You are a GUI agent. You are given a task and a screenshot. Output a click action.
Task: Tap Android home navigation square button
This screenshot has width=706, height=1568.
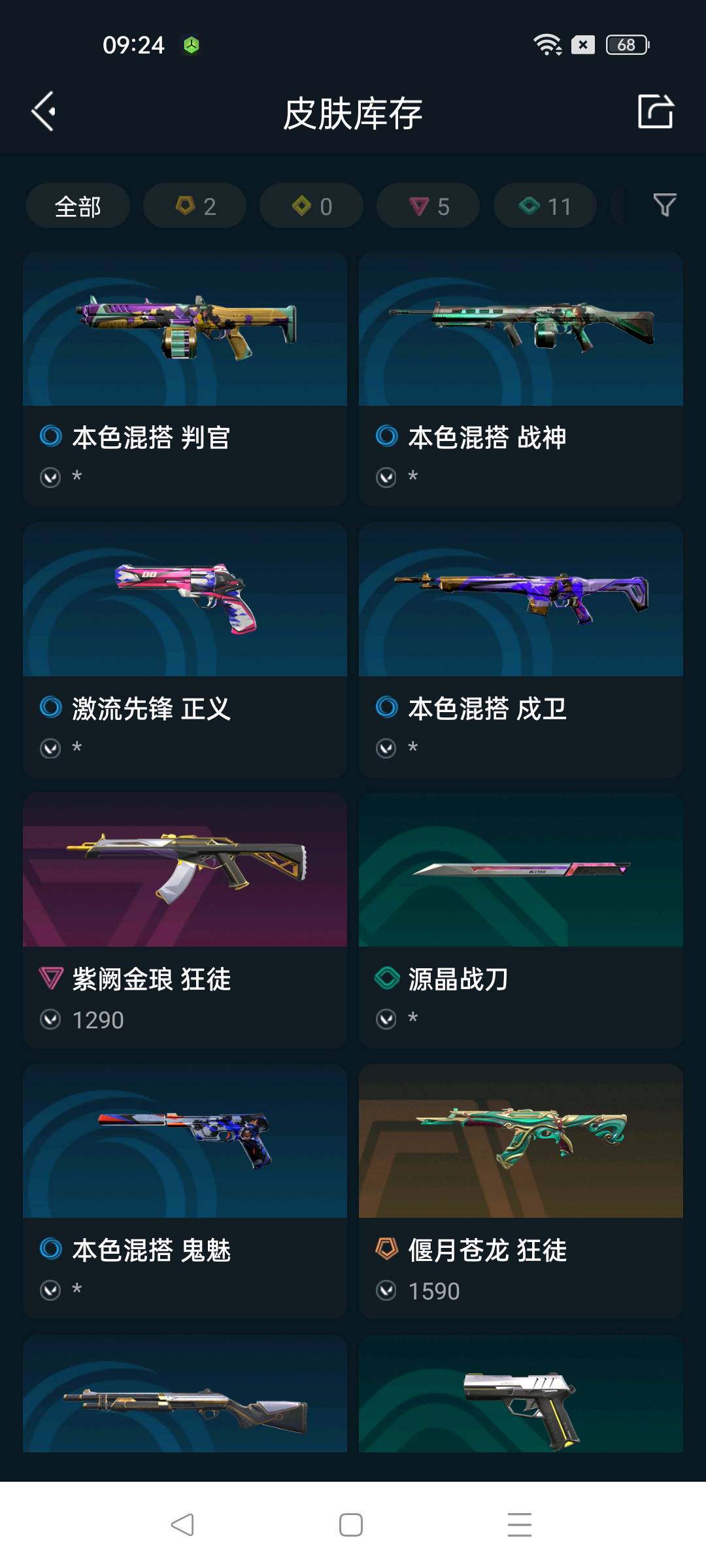pyautogui.click(x=351, y=1525)
